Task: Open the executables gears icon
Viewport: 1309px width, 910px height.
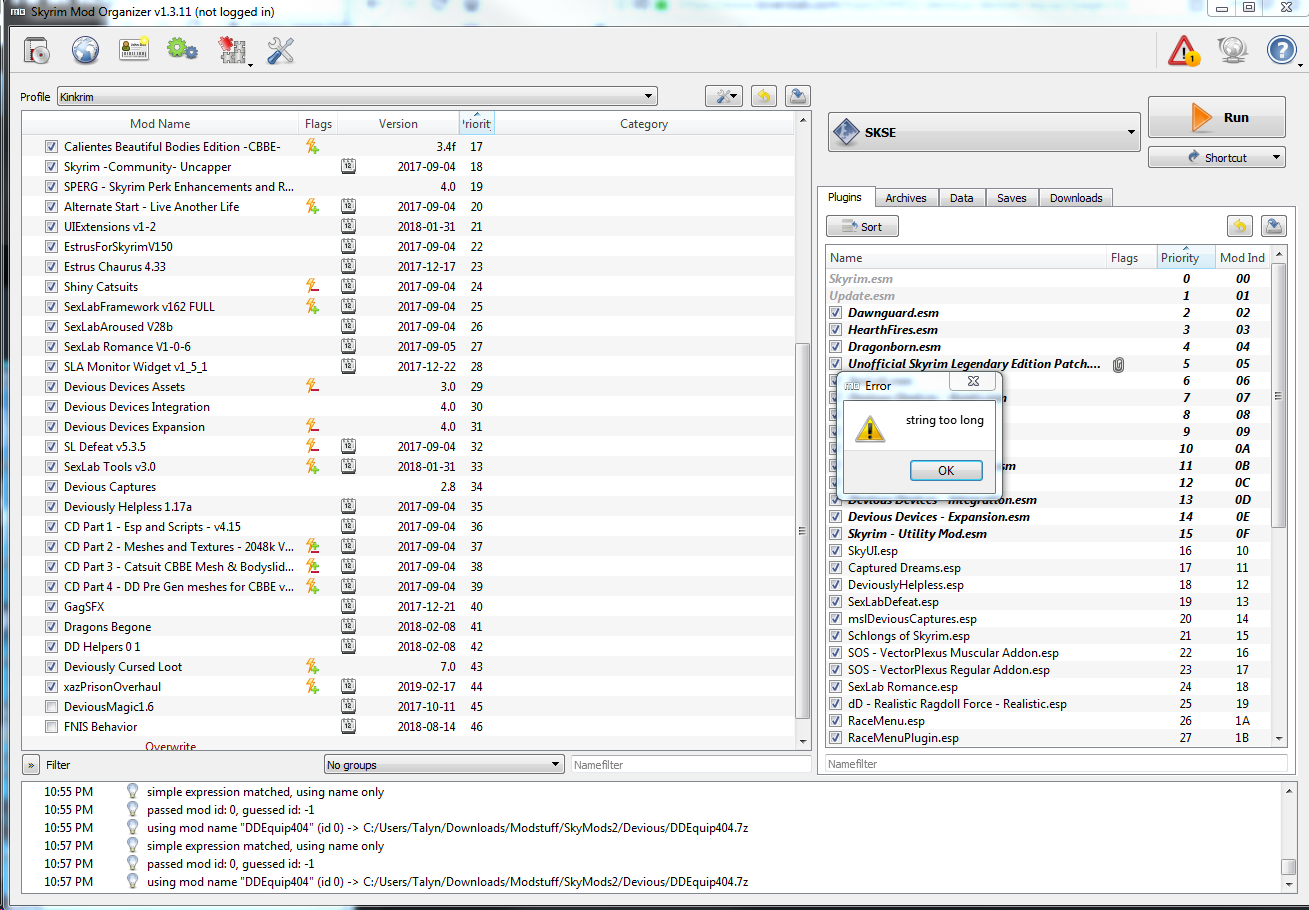Action: coord(182,50)
